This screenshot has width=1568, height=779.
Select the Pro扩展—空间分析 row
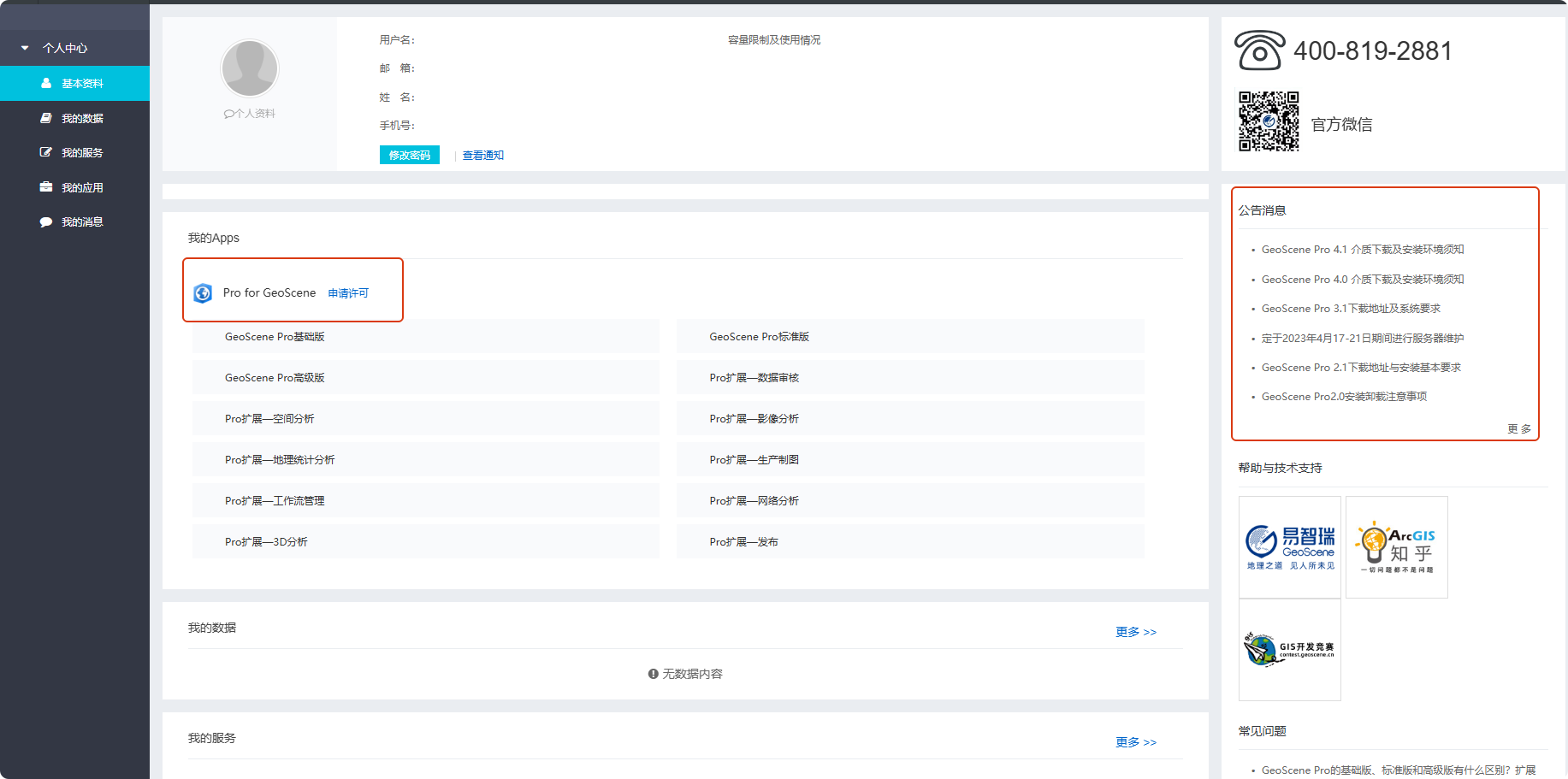(426, 418)
